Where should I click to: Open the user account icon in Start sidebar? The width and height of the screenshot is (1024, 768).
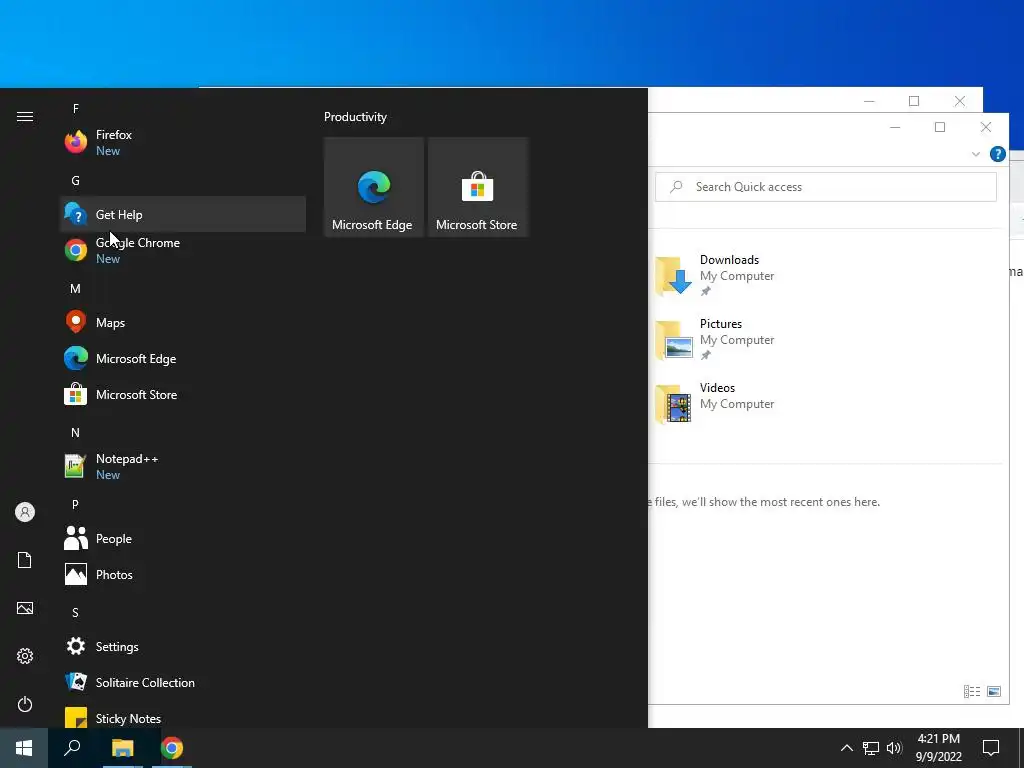[25, 512]
